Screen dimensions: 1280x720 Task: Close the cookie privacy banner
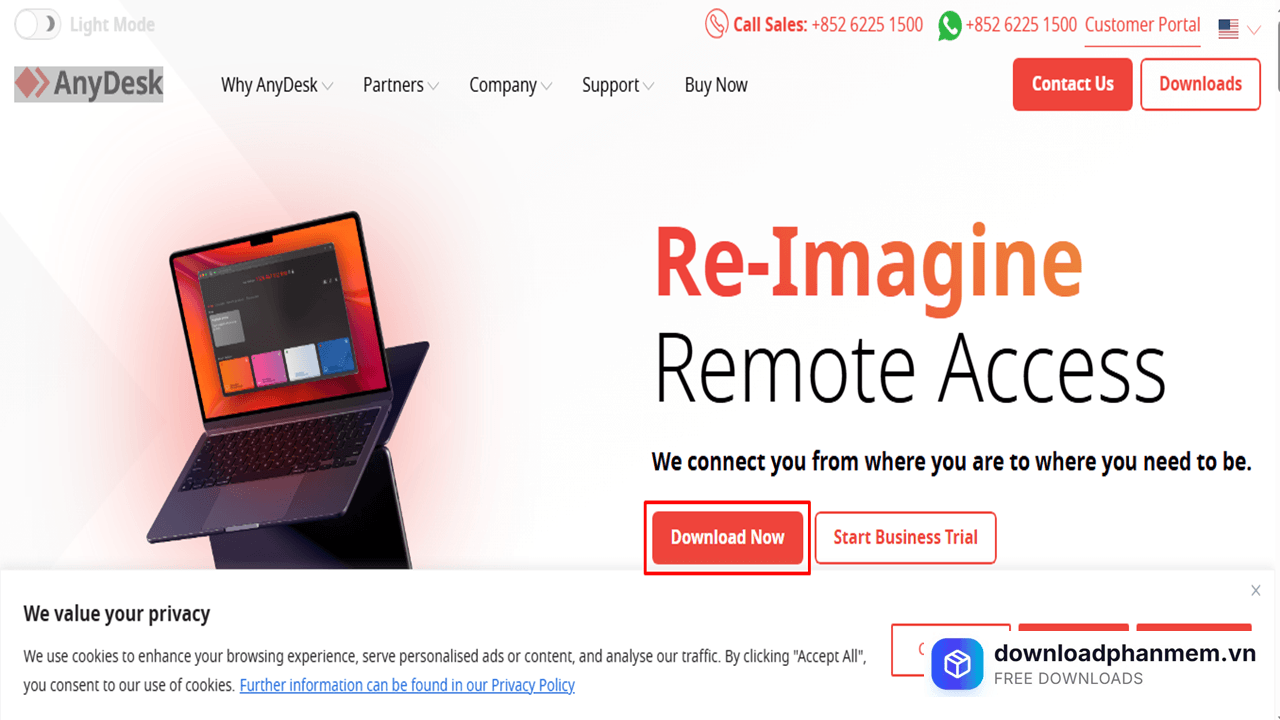[x=1255, y=591]
